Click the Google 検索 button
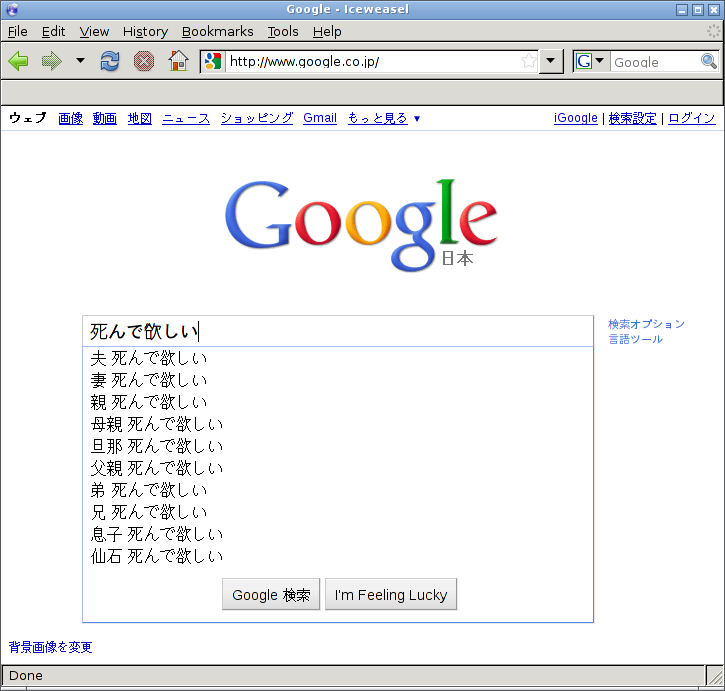 [271, 594]
